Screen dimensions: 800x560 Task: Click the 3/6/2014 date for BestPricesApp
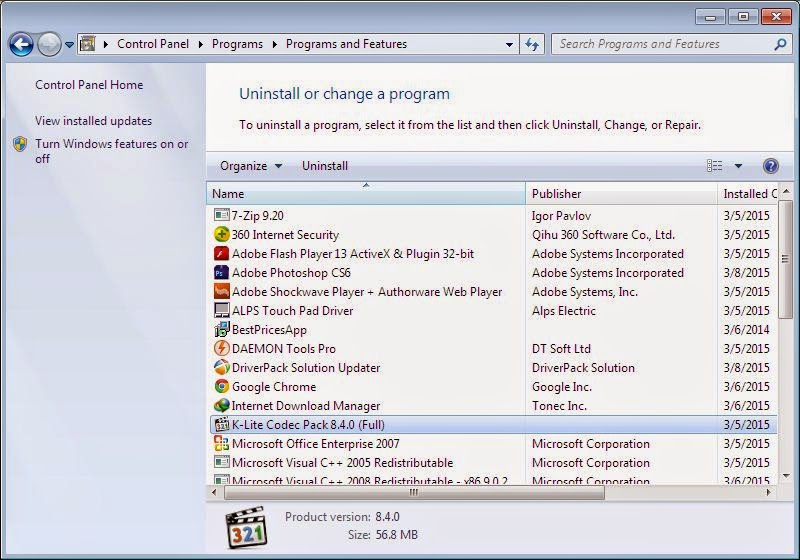pyautogui.click(x=746, y=329)
